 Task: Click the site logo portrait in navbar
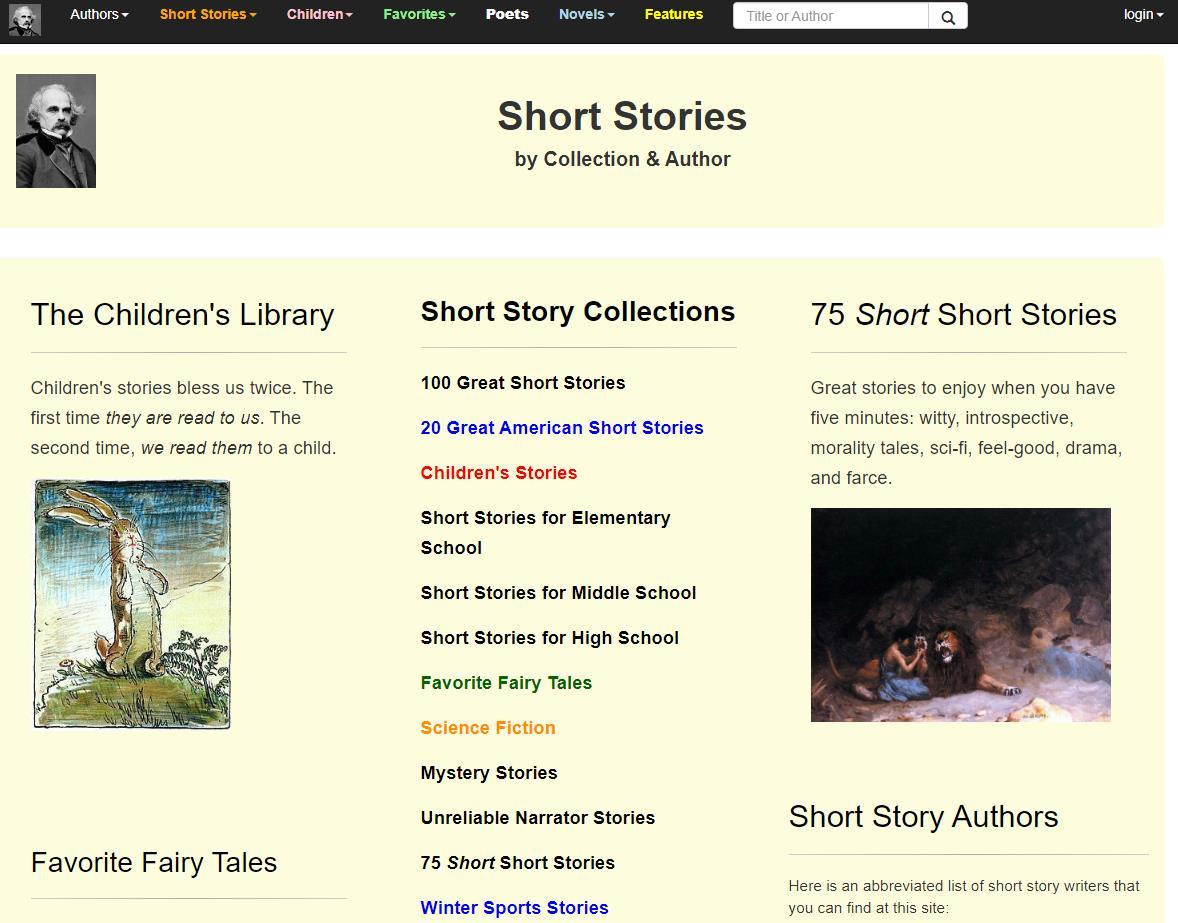tap(25, 20)
